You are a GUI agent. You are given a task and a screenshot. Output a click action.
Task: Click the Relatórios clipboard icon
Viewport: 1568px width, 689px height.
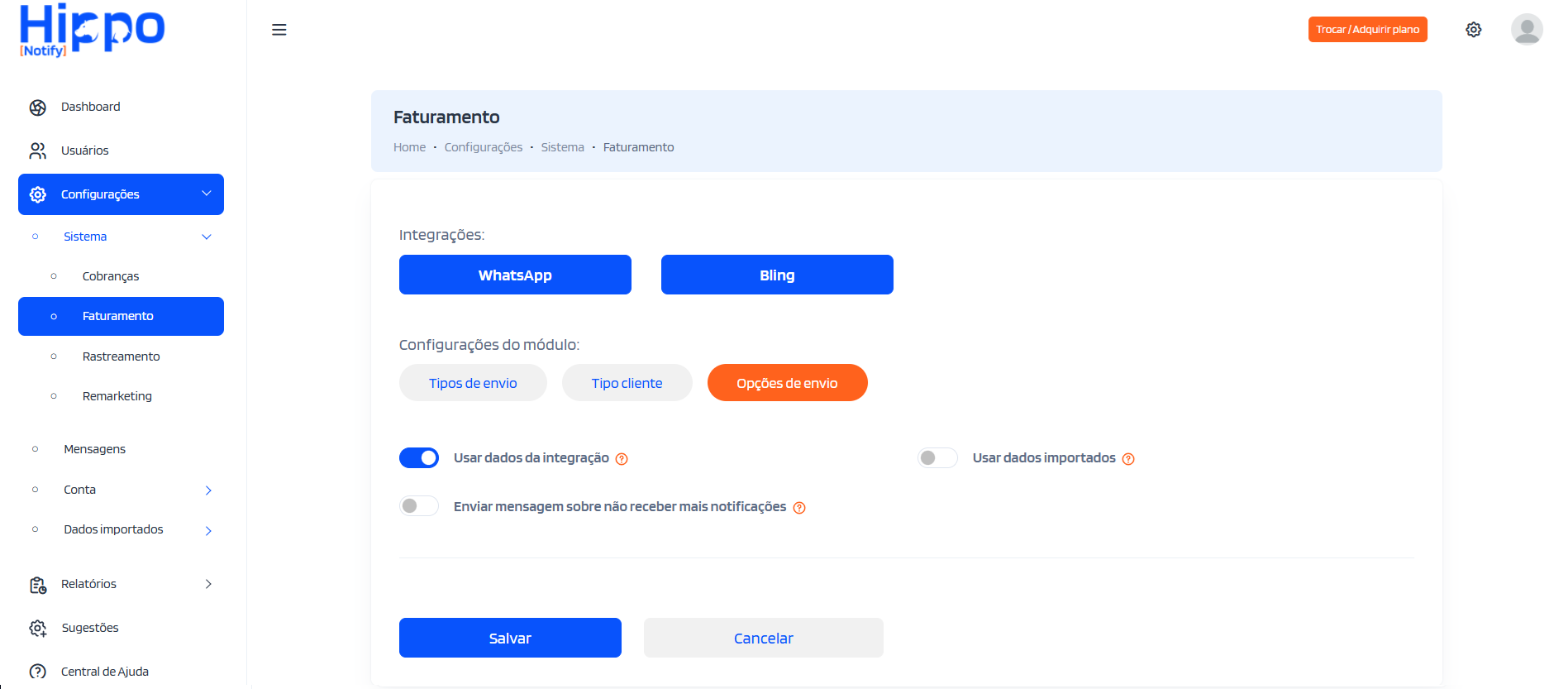coord(38,585)
